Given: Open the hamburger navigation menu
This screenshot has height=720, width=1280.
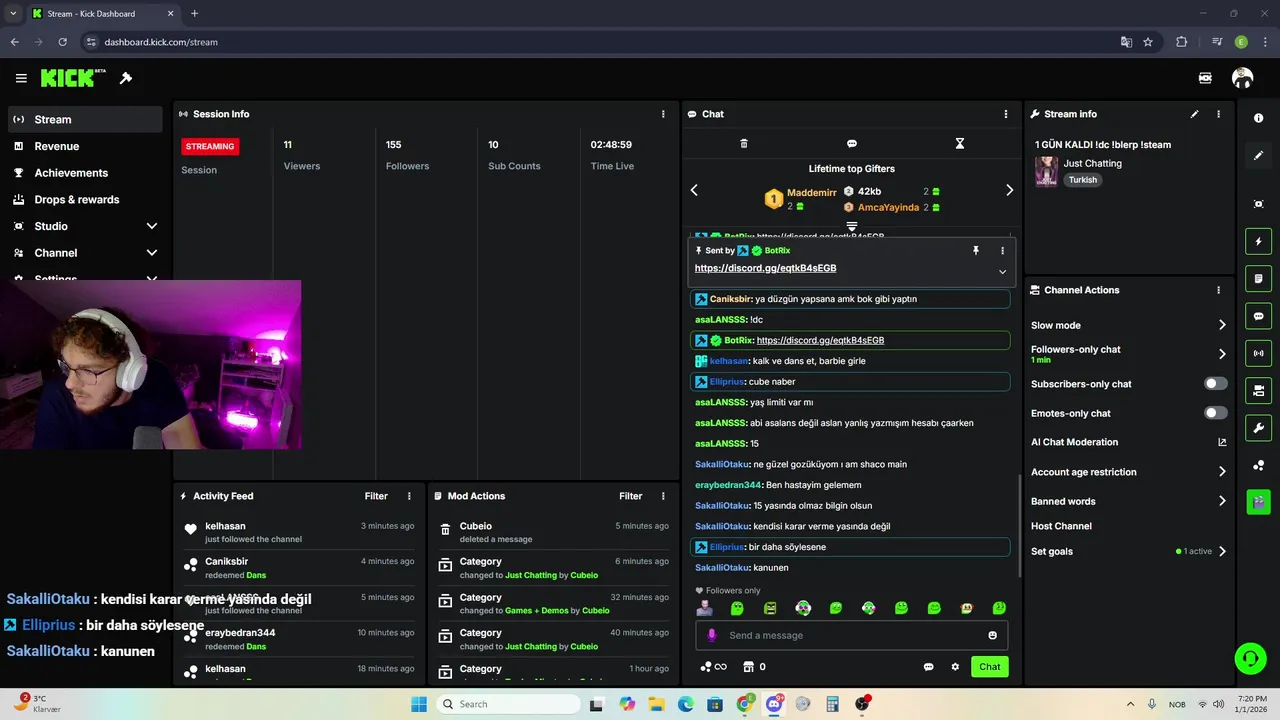Looking at the screenshot, I should pos(21,78).
